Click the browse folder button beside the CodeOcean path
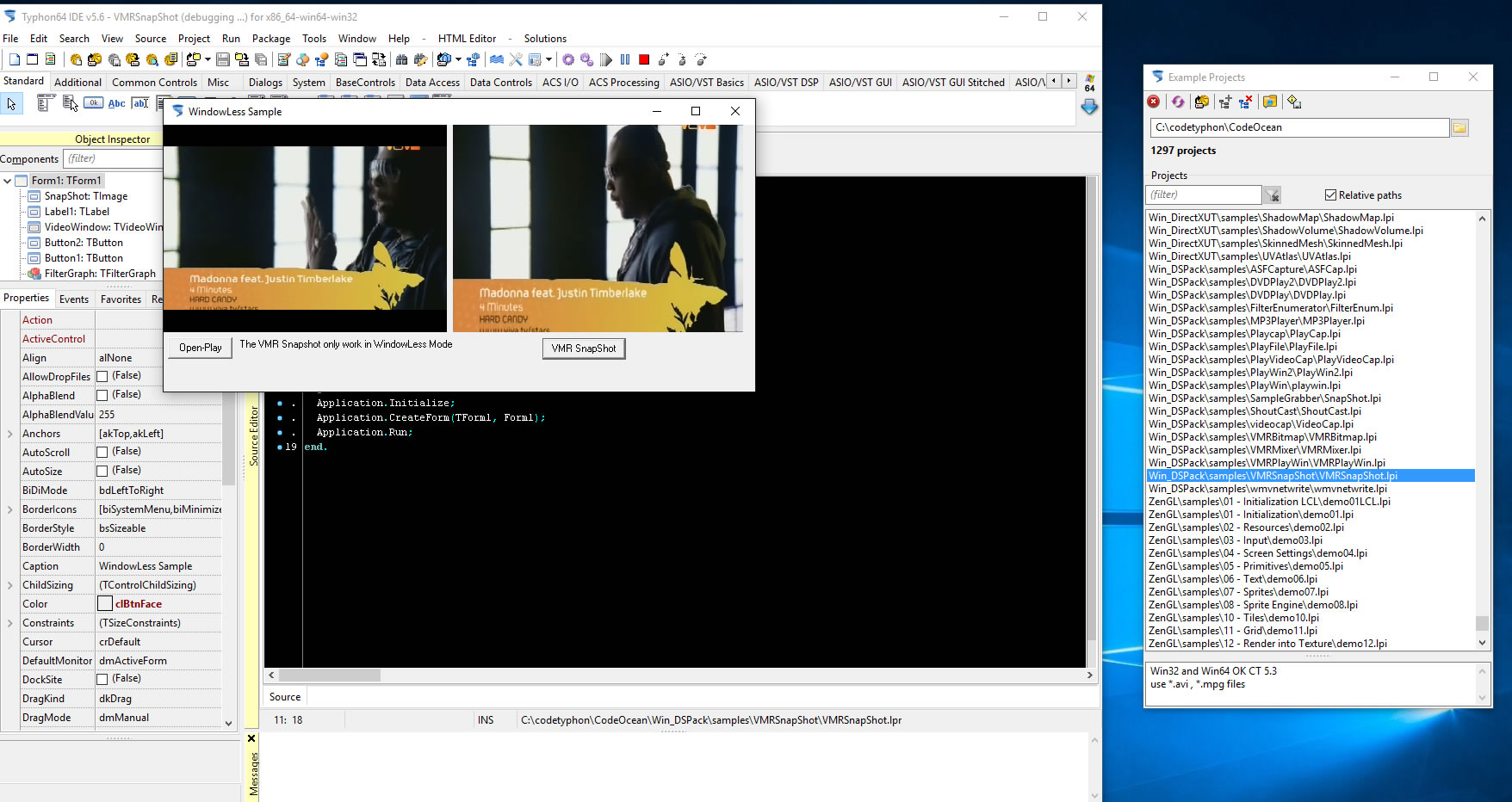Screen dimensions: 1512x802 pos(1459,128)
